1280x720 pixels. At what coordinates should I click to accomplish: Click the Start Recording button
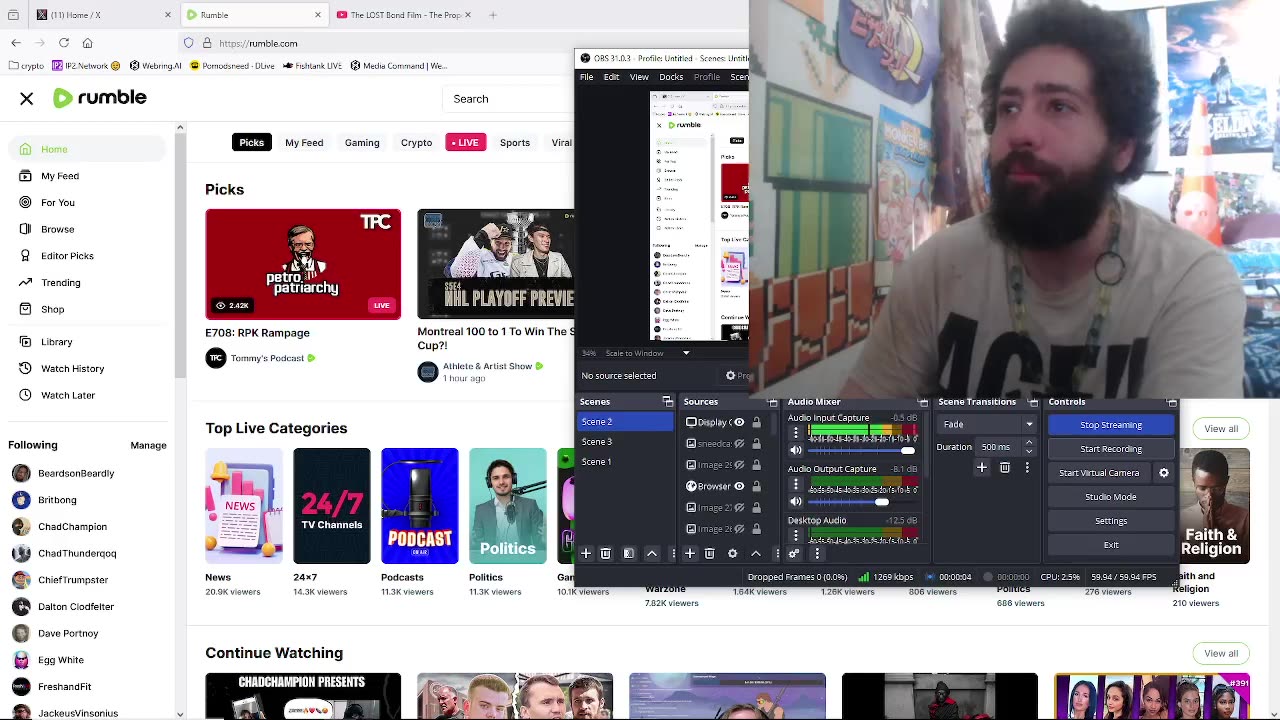click(x=1111, y=449)
